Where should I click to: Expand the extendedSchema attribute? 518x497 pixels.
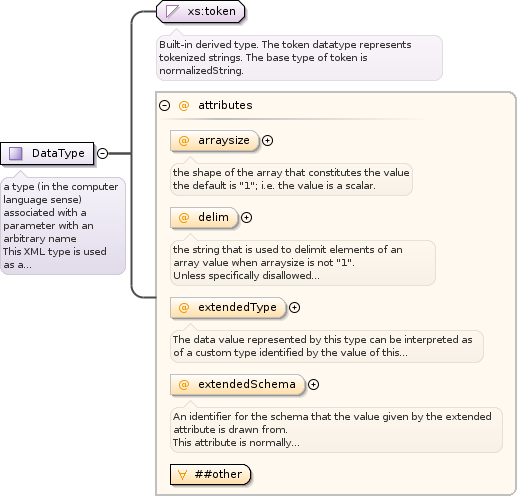coord(313,385)
